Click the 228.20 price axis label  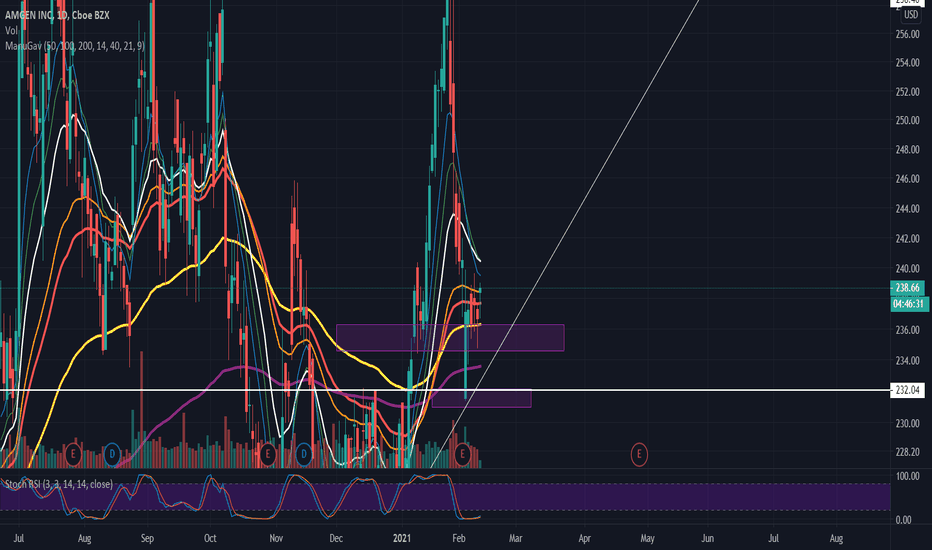point(907,452)
